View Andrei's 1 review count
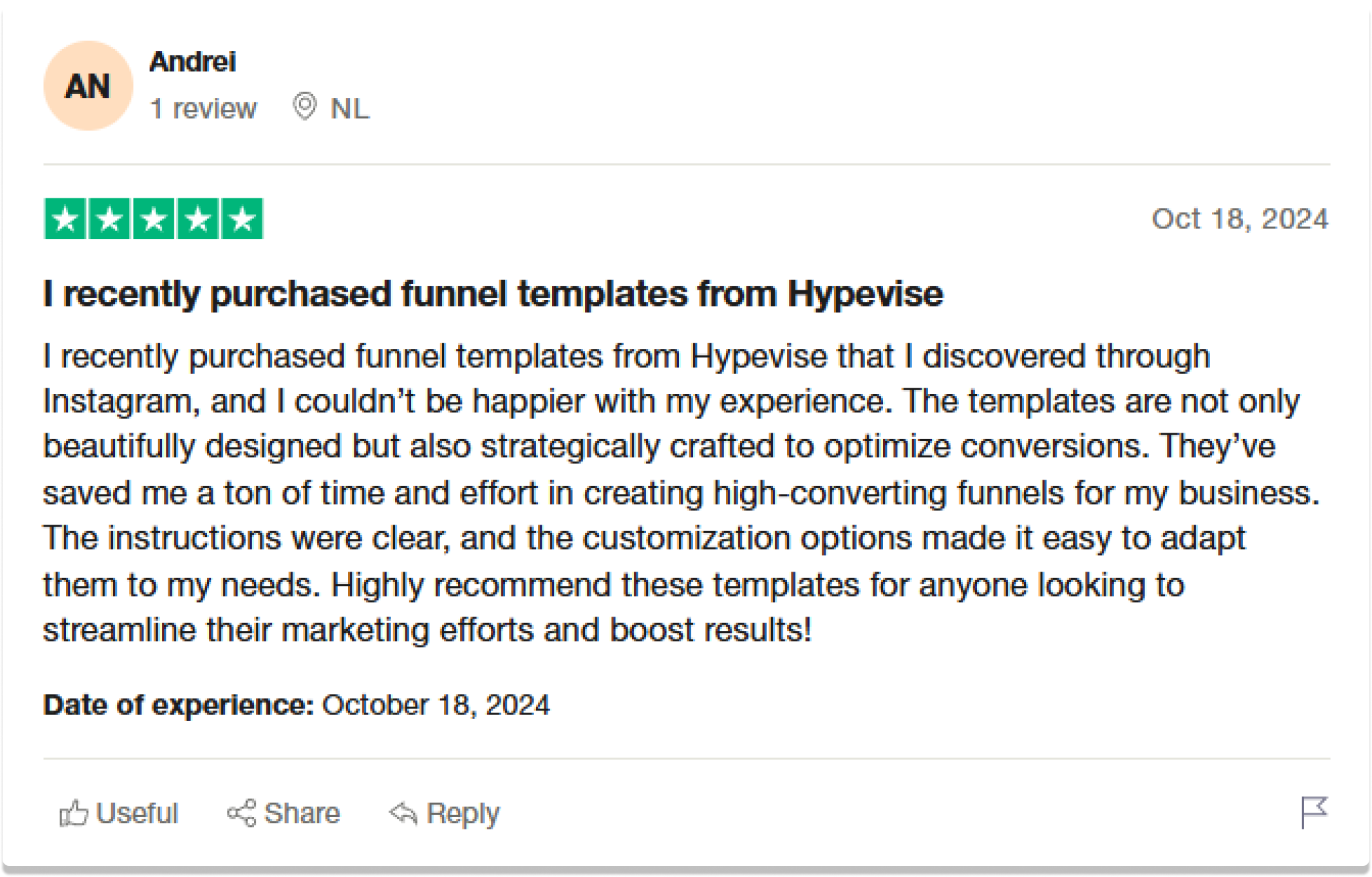Screen dimensions: 1372x877 [x=203, y=108]
